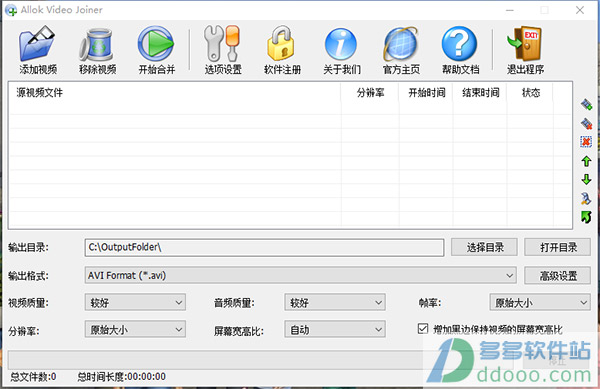Image resolution: width=600 pixels, height=389 pixels.
Task: Open the 视频质量 quality dropdown
Action: coord(135,303)
